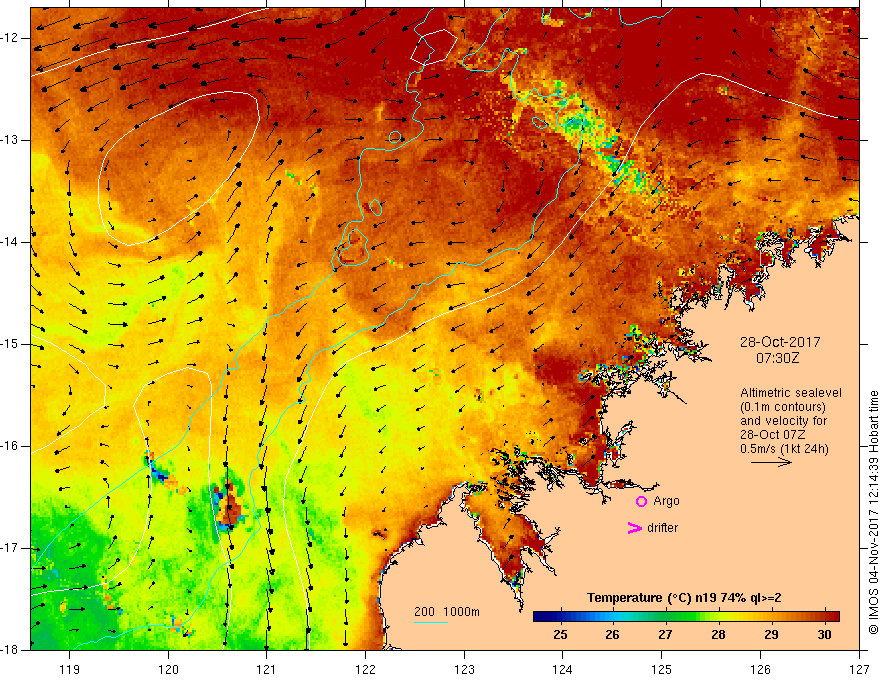
Task: Click the magenta Argo circle legend symbol
Action: pos(641,502)
